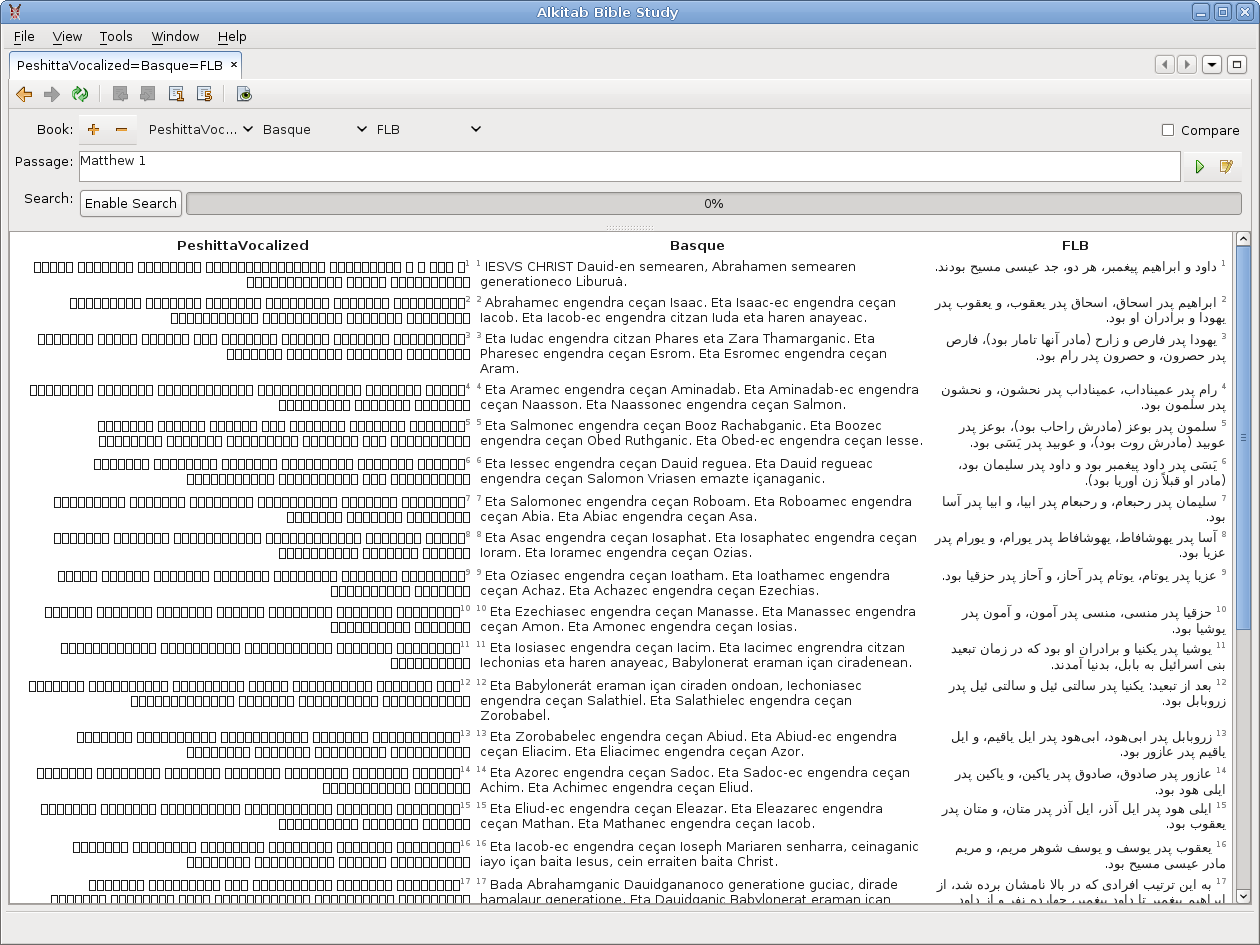Image resolution: width=1260 pixels, height=945 pixels.
Task: Click the scrollbar up arrow
Action: pos(1243,240)
